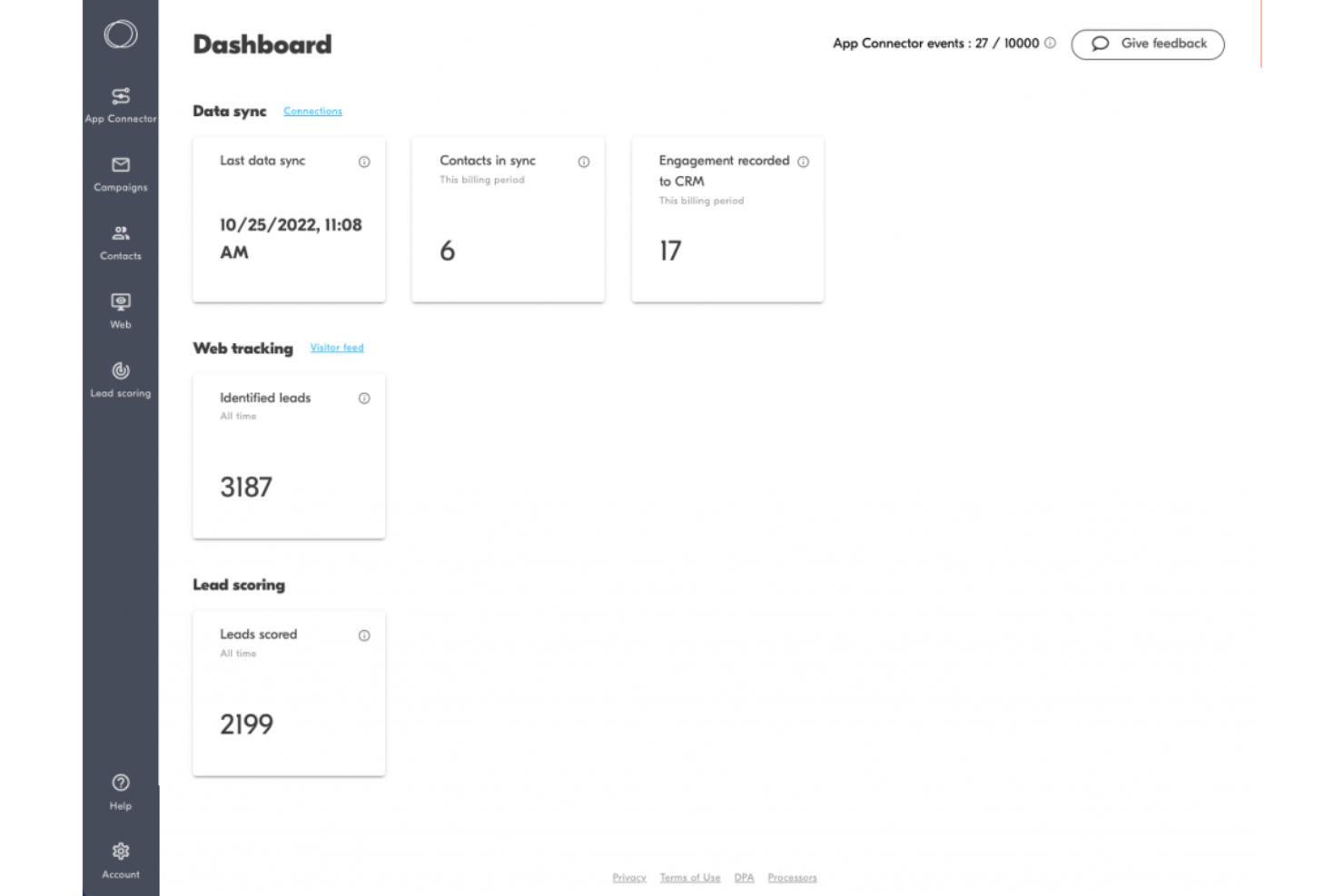Click the info icon on Last data sync card

point(365,162)
